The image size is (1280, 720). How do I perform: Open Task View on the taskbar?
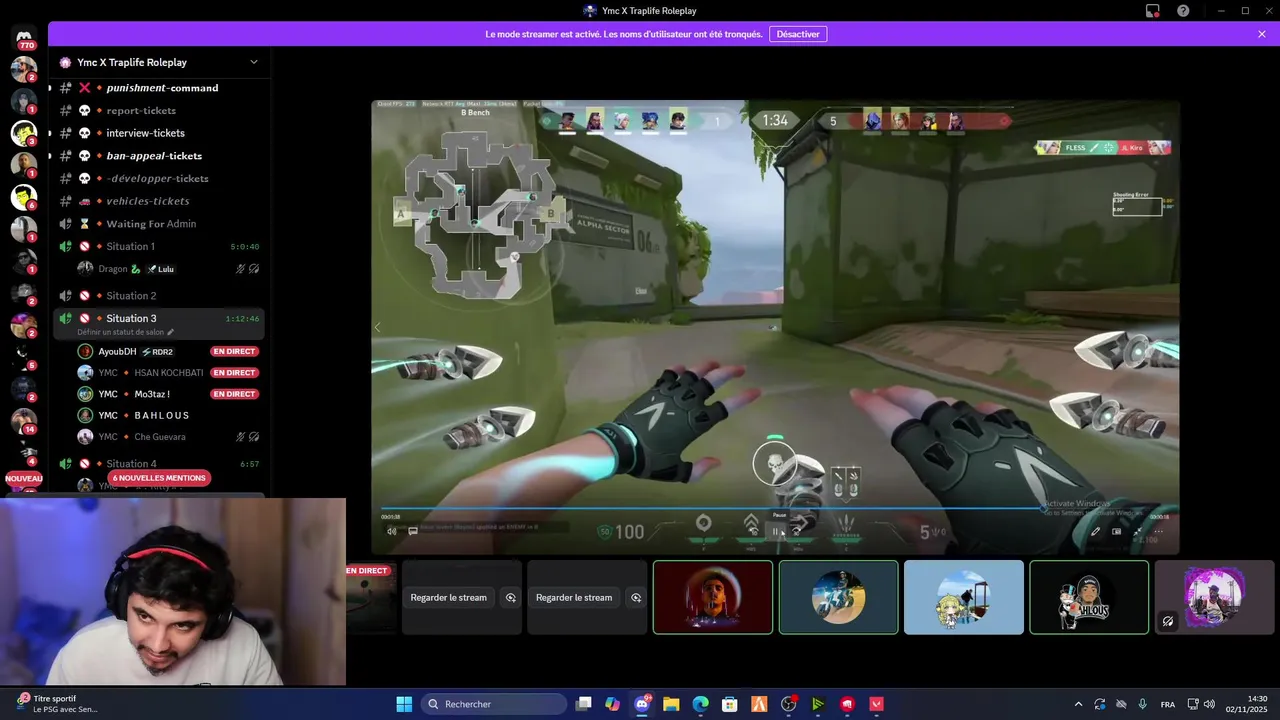pyautogui.click(x=584, y=704)
